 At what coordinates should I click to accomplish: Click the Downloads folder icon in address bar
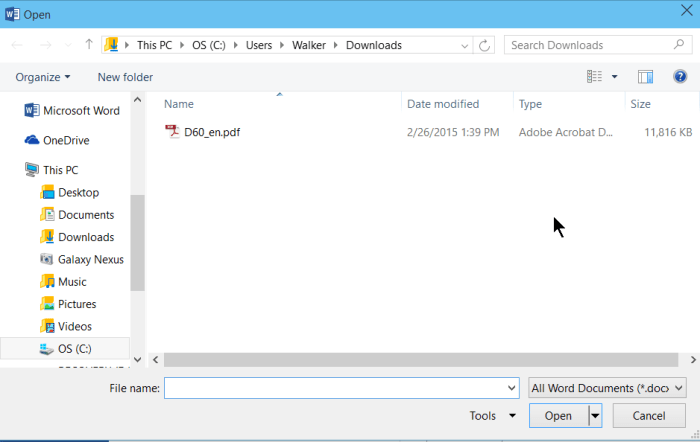point(111,45)
